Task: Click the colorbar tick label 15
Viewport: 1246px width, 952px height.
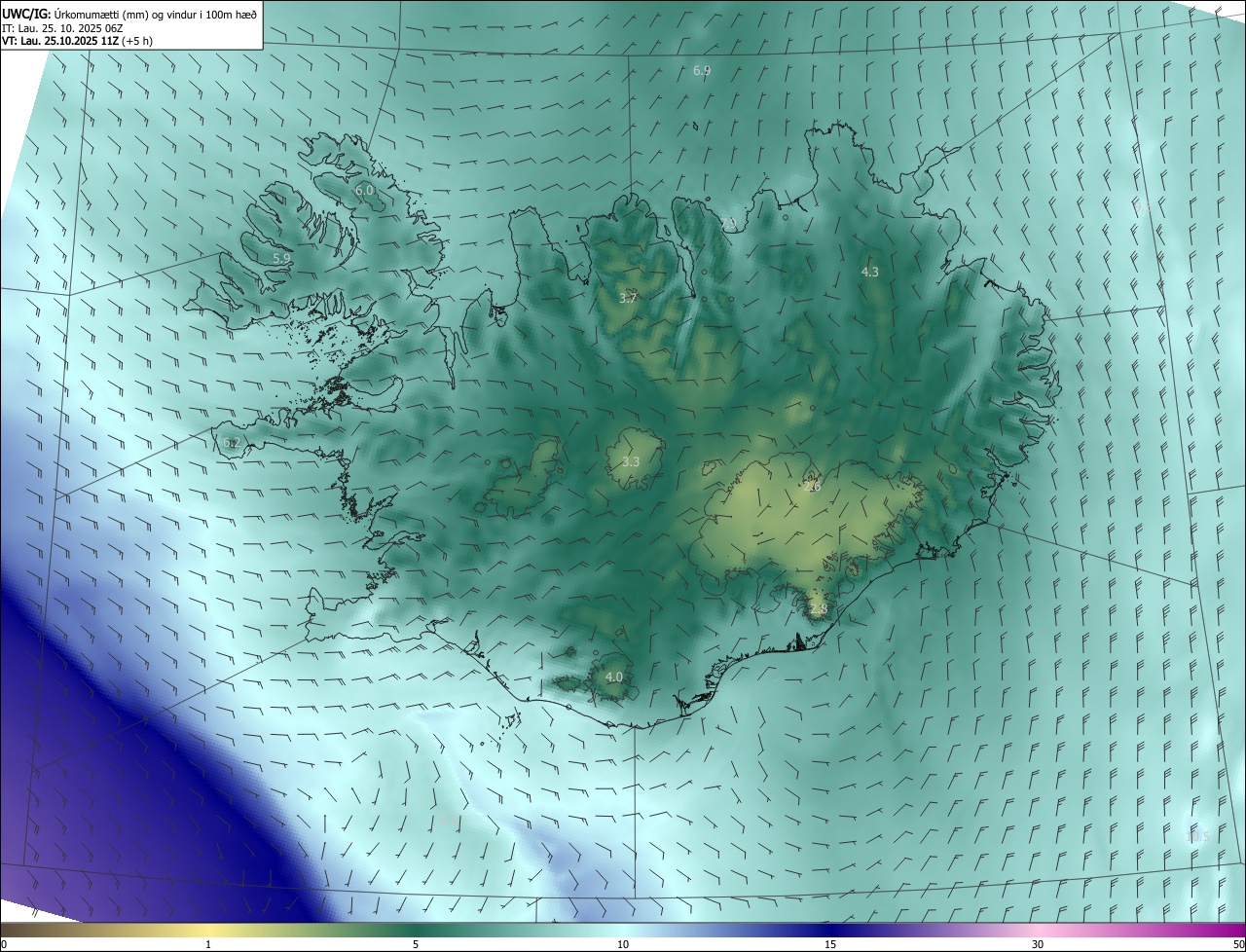Action: point(830,945)
